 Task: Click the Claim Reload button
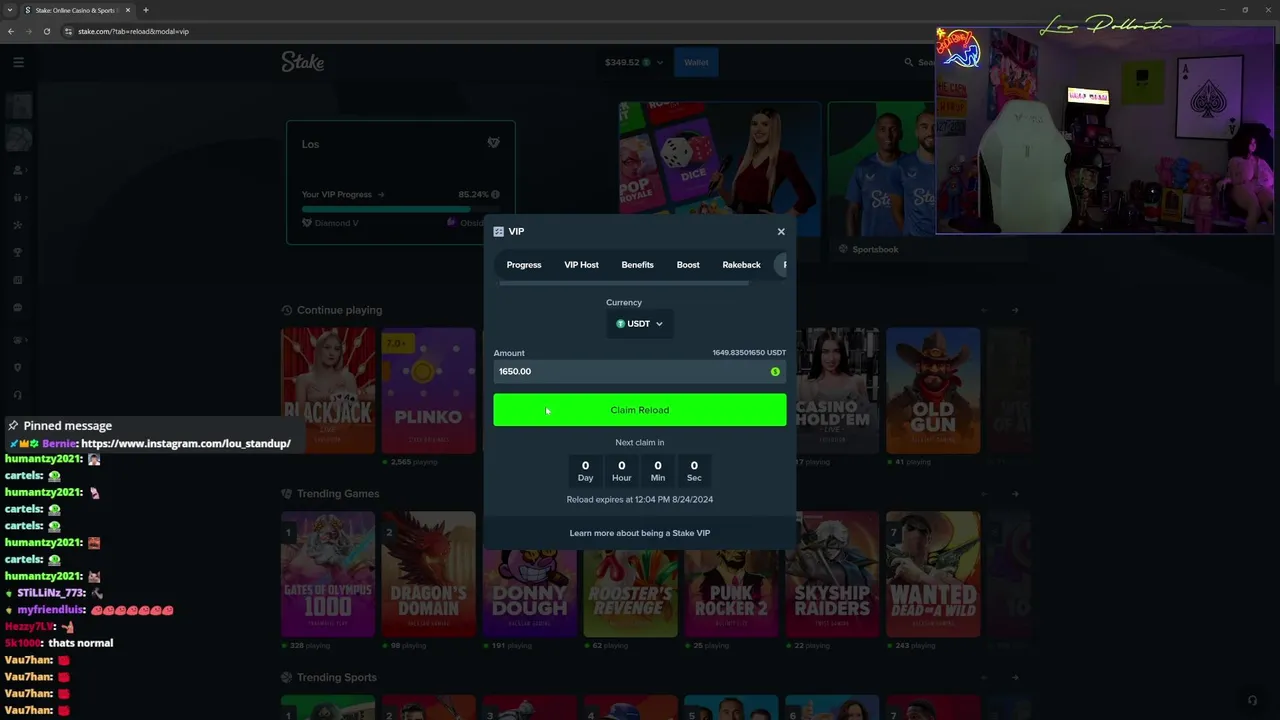[x=640, y=410]
